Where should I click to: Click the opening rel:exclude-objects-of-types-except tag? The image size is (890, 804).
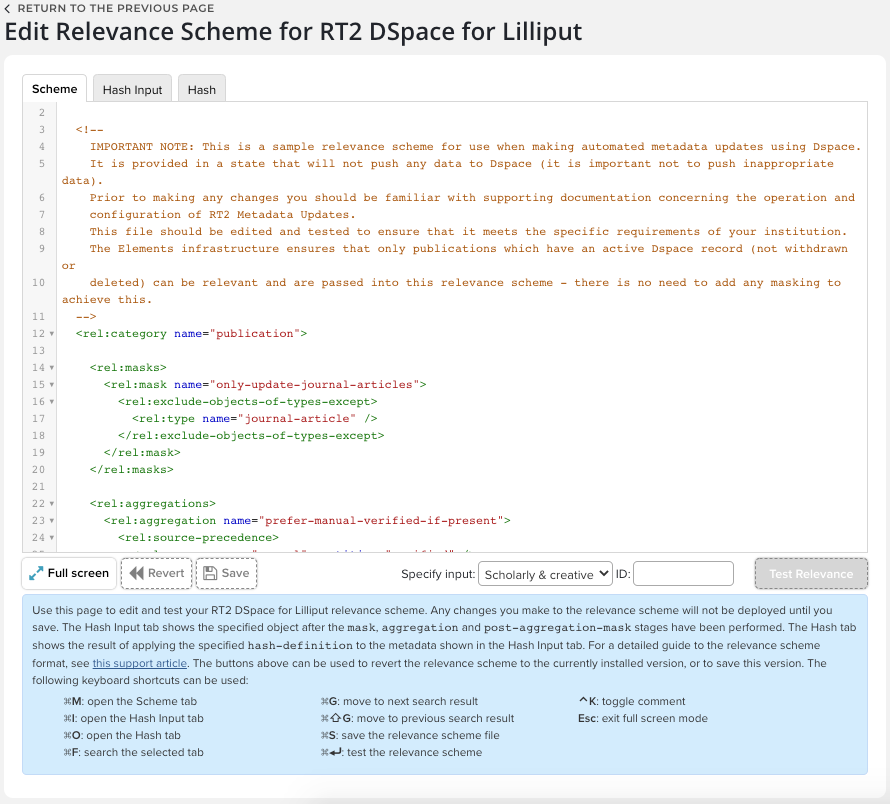(247, 401)
